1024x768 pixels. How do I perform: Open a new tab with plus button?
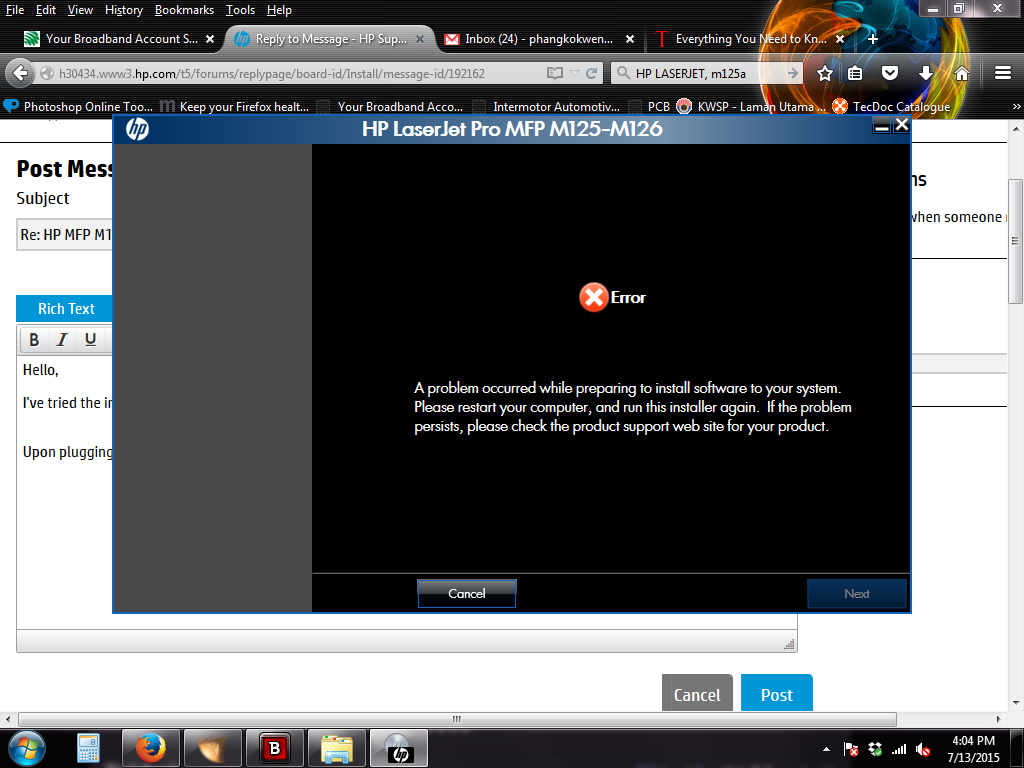[872, 39]
